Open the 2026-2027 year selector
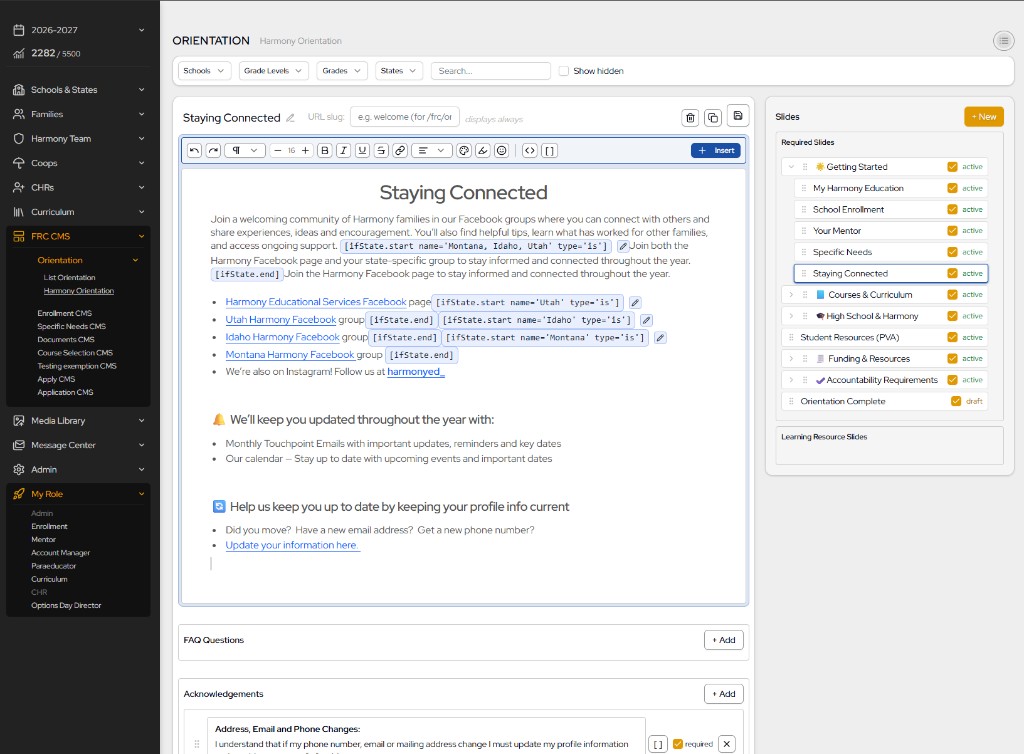 (x=78, y=30)
